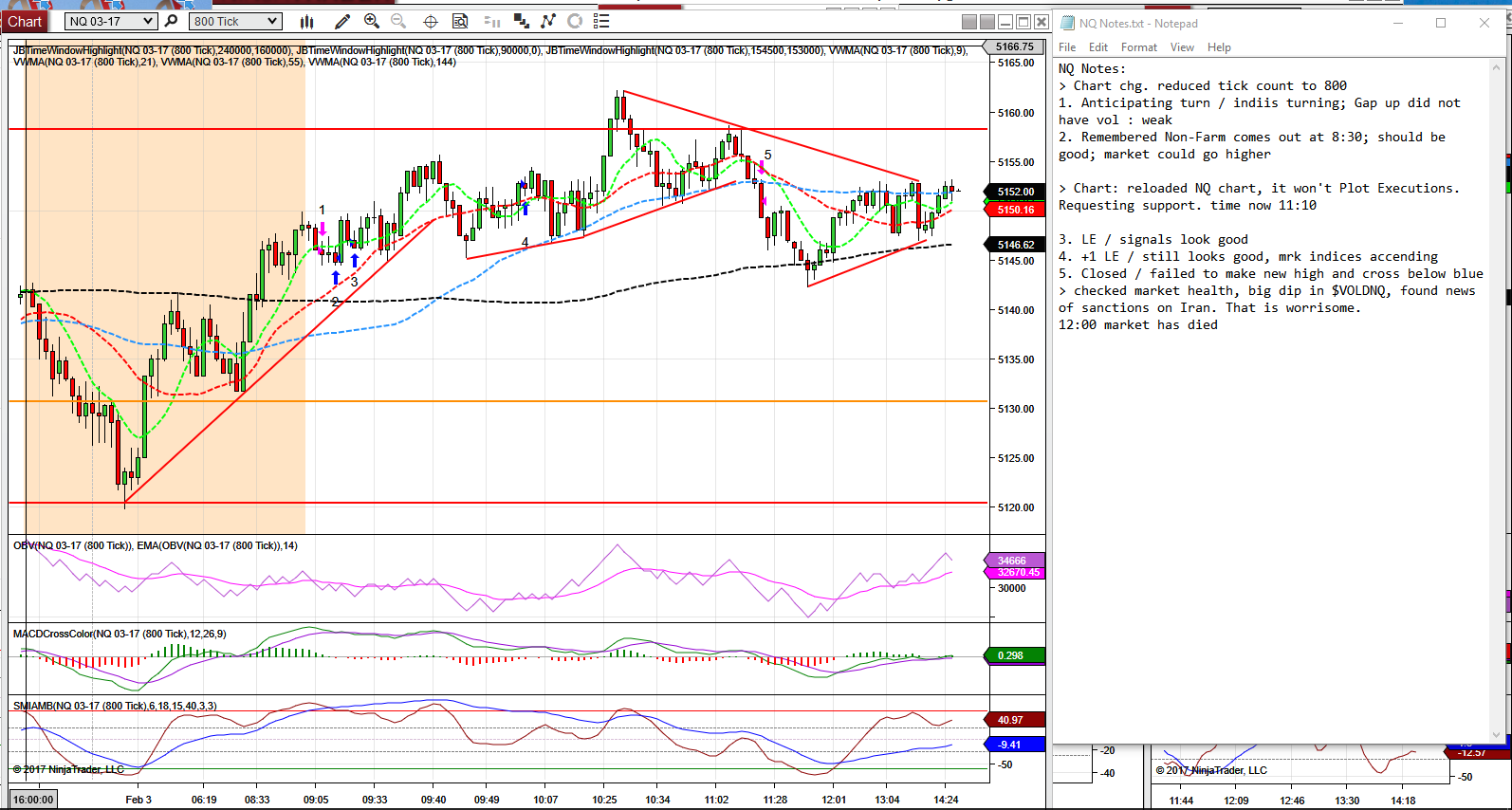Click the Chart tab label
Viewport: 1512px width, 810px height.
tap(25, 22)
